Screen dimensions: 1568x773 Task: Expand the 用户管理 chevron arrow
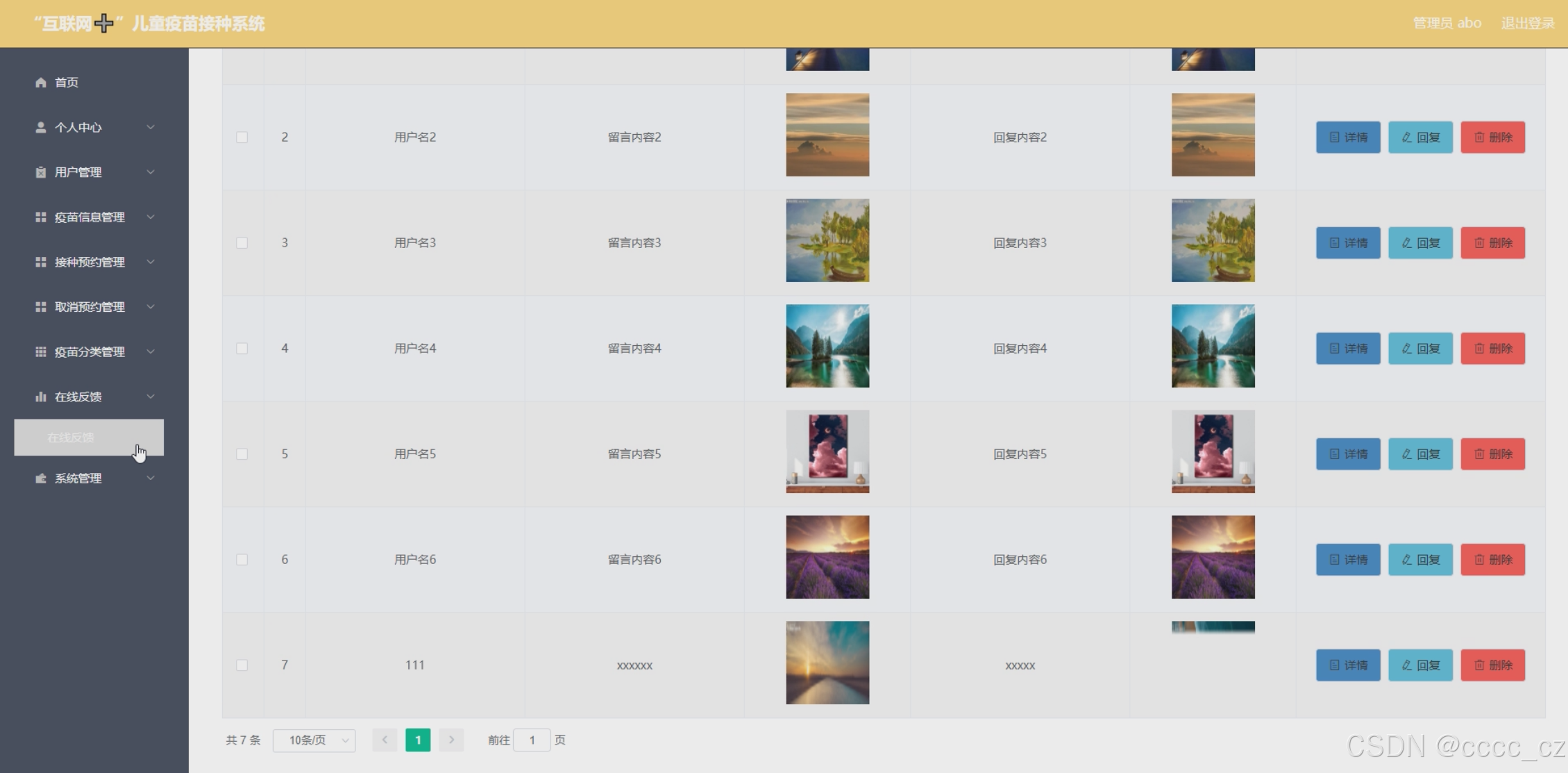pyautogui.click(x=151, y=172)
